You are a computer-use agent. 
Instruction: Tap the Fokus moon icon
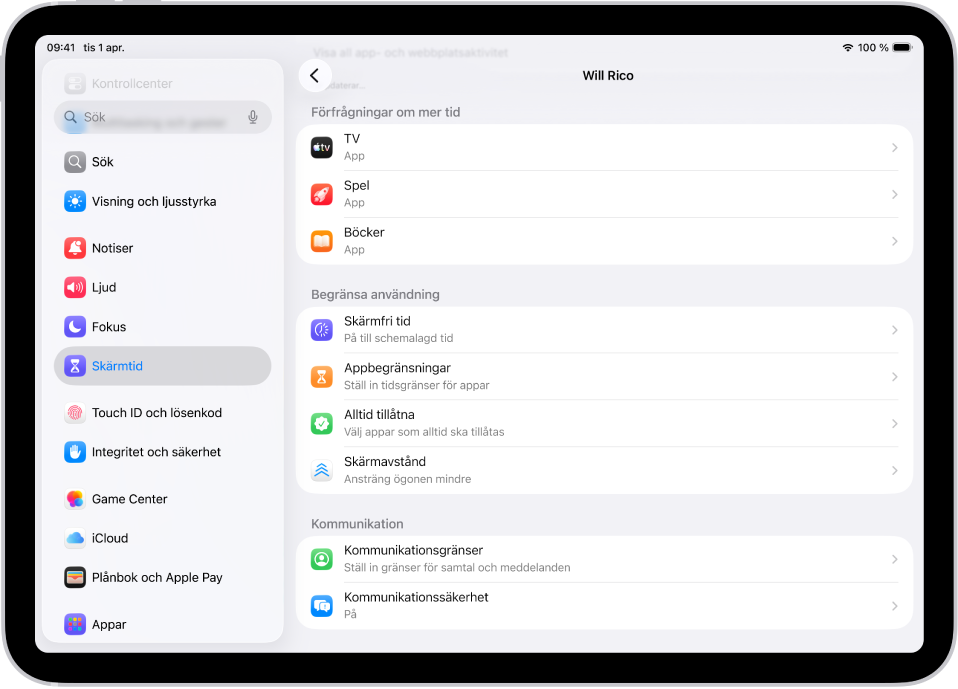coord(75,327)
